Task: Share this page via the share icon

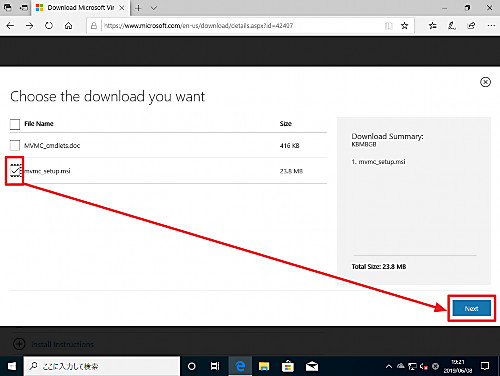Action: point(471,26)
